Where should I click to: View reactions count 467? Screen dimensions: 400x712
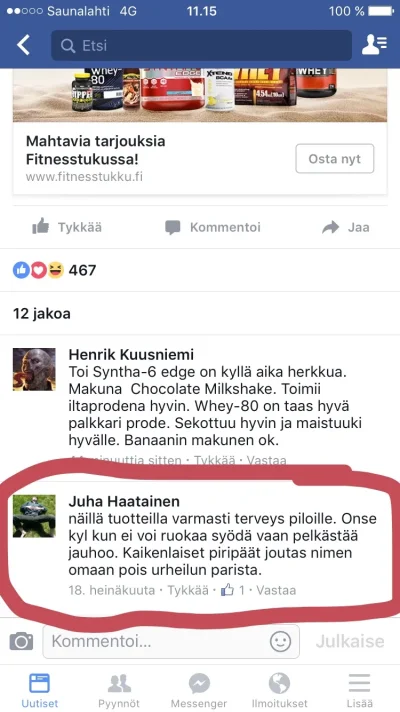[x=54, y=270]
